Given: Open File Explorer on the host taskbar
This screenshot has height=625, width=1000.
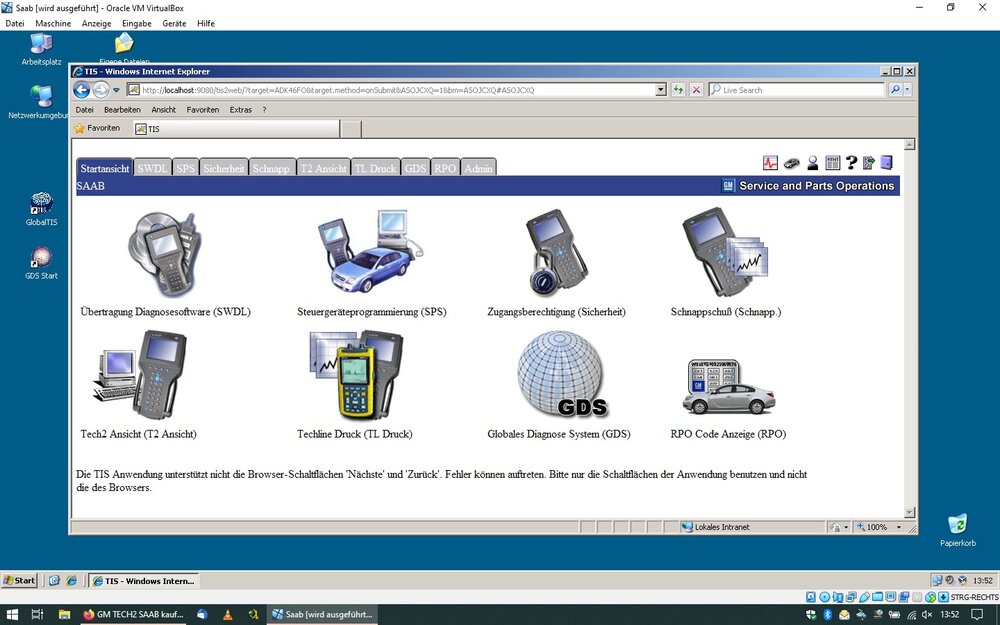Looking at the screenshot, I should [x=64, y=615].
